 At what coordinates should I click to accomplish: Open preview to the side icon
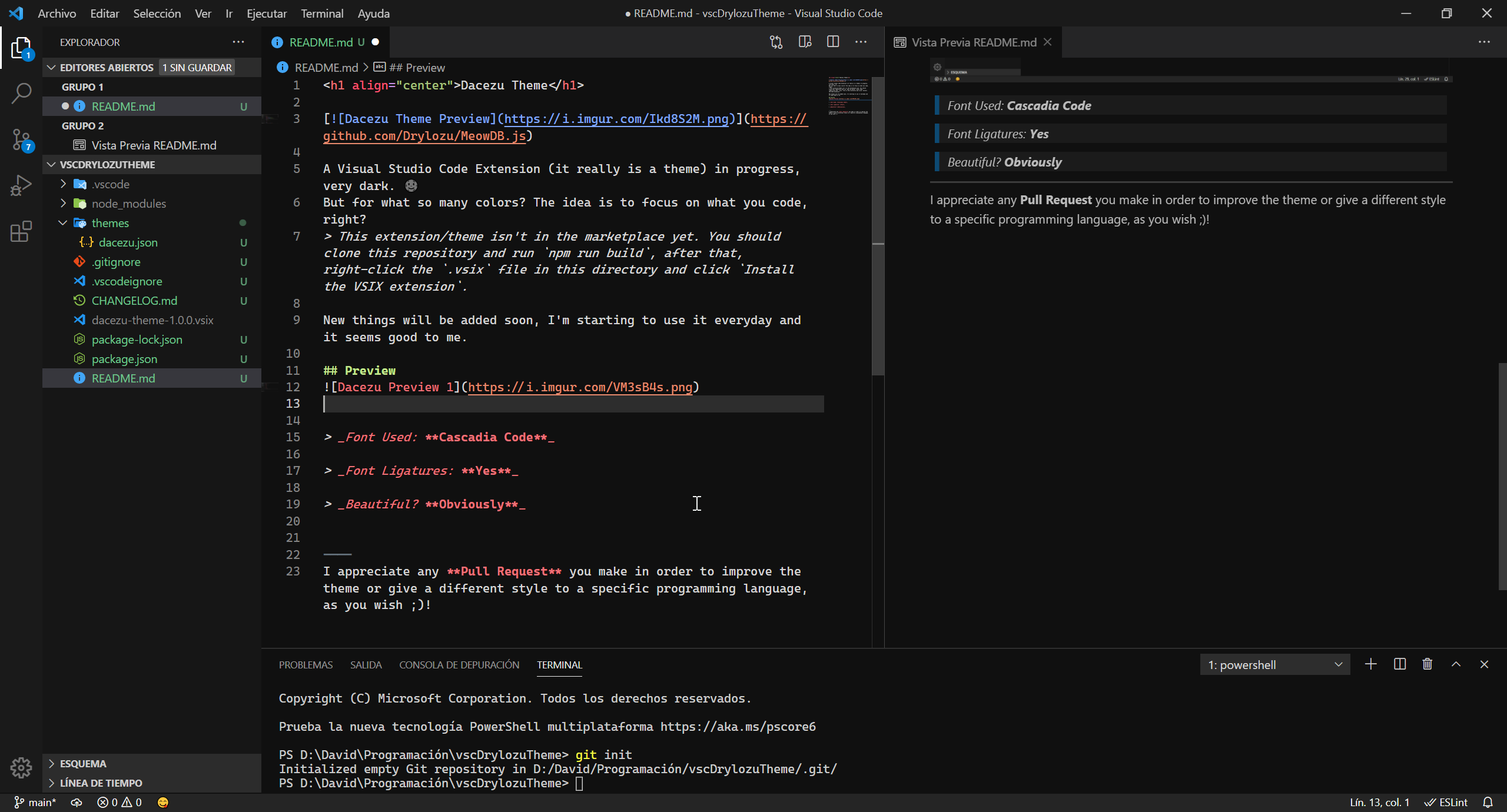tap(805, 42)
